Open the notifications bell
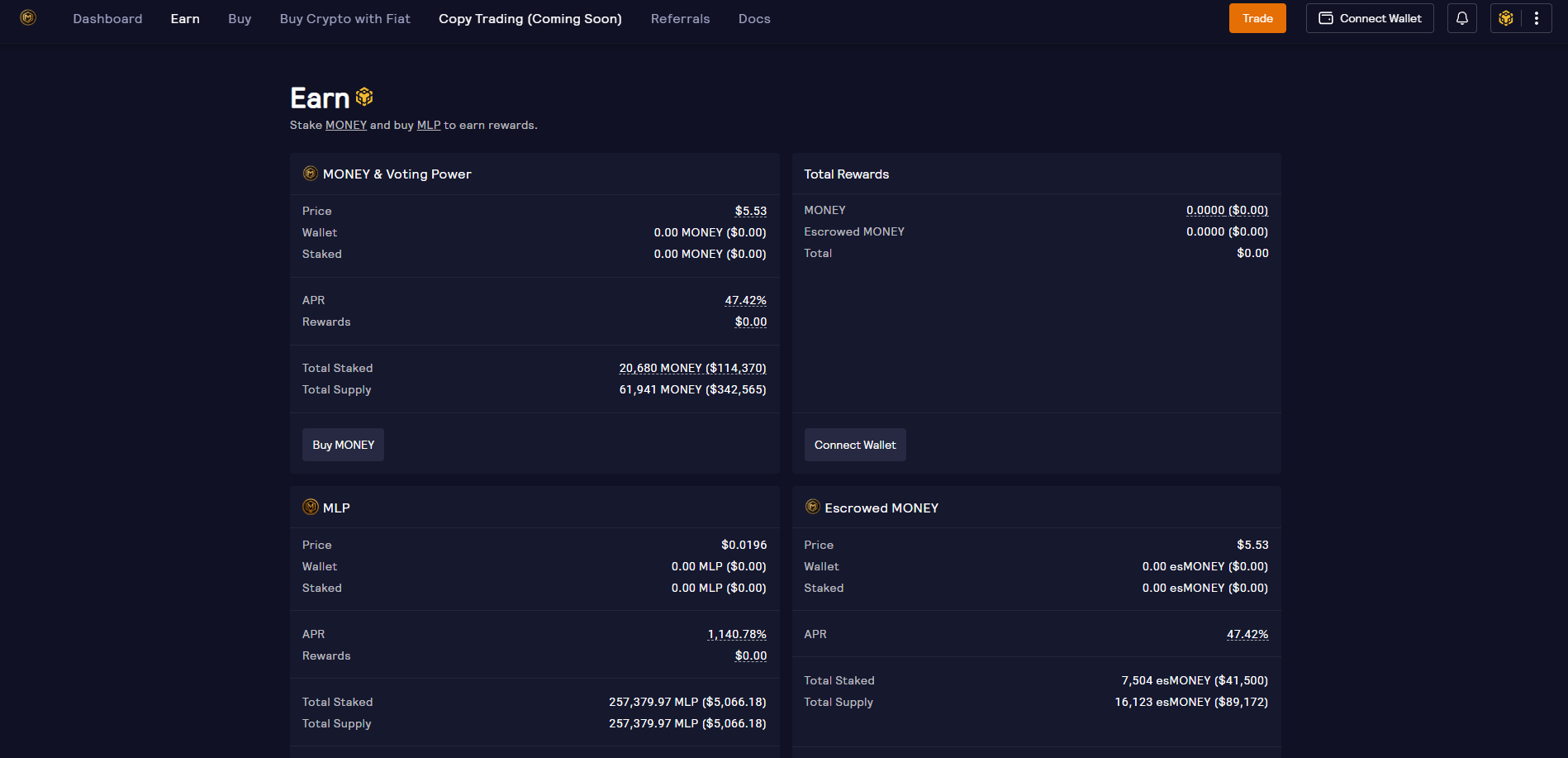1568x758 pixels. [1461, 18]
